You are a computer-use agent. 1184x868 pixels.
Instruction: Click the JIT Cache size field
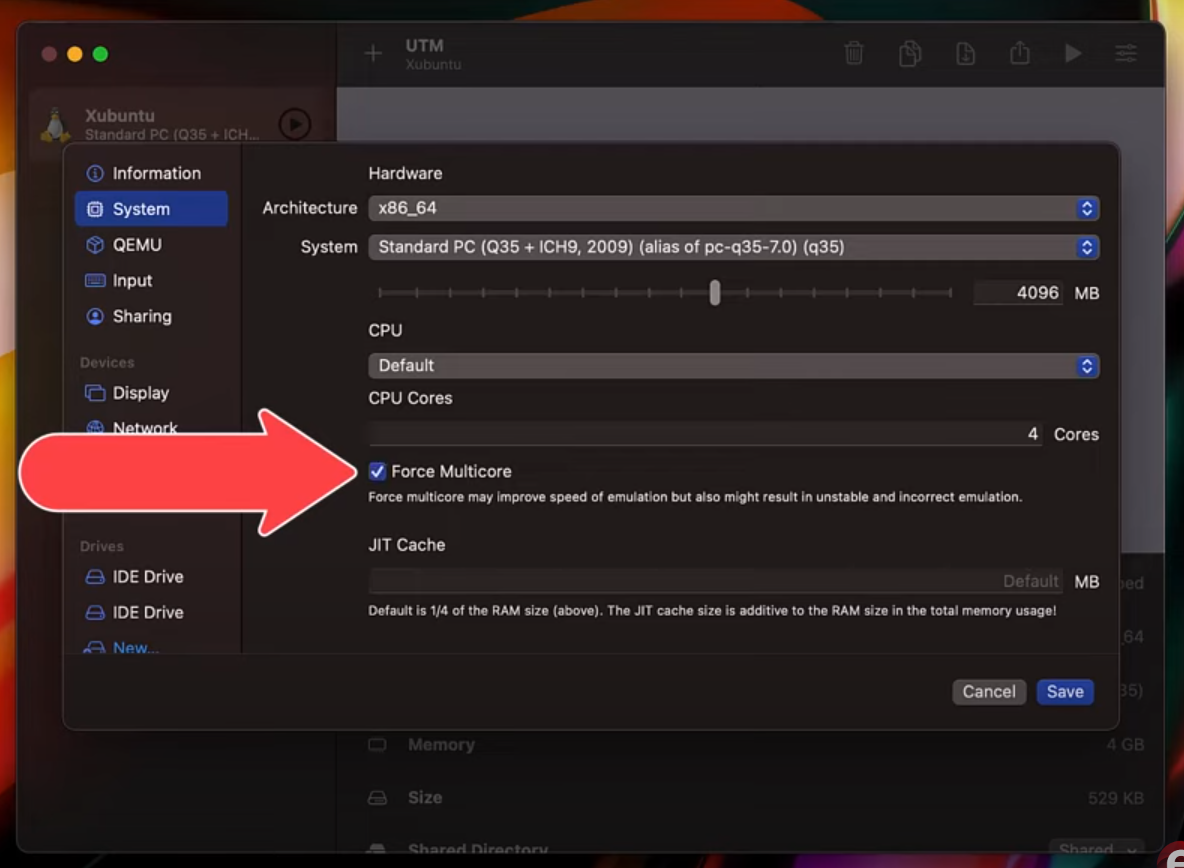[x=716, y=581]
